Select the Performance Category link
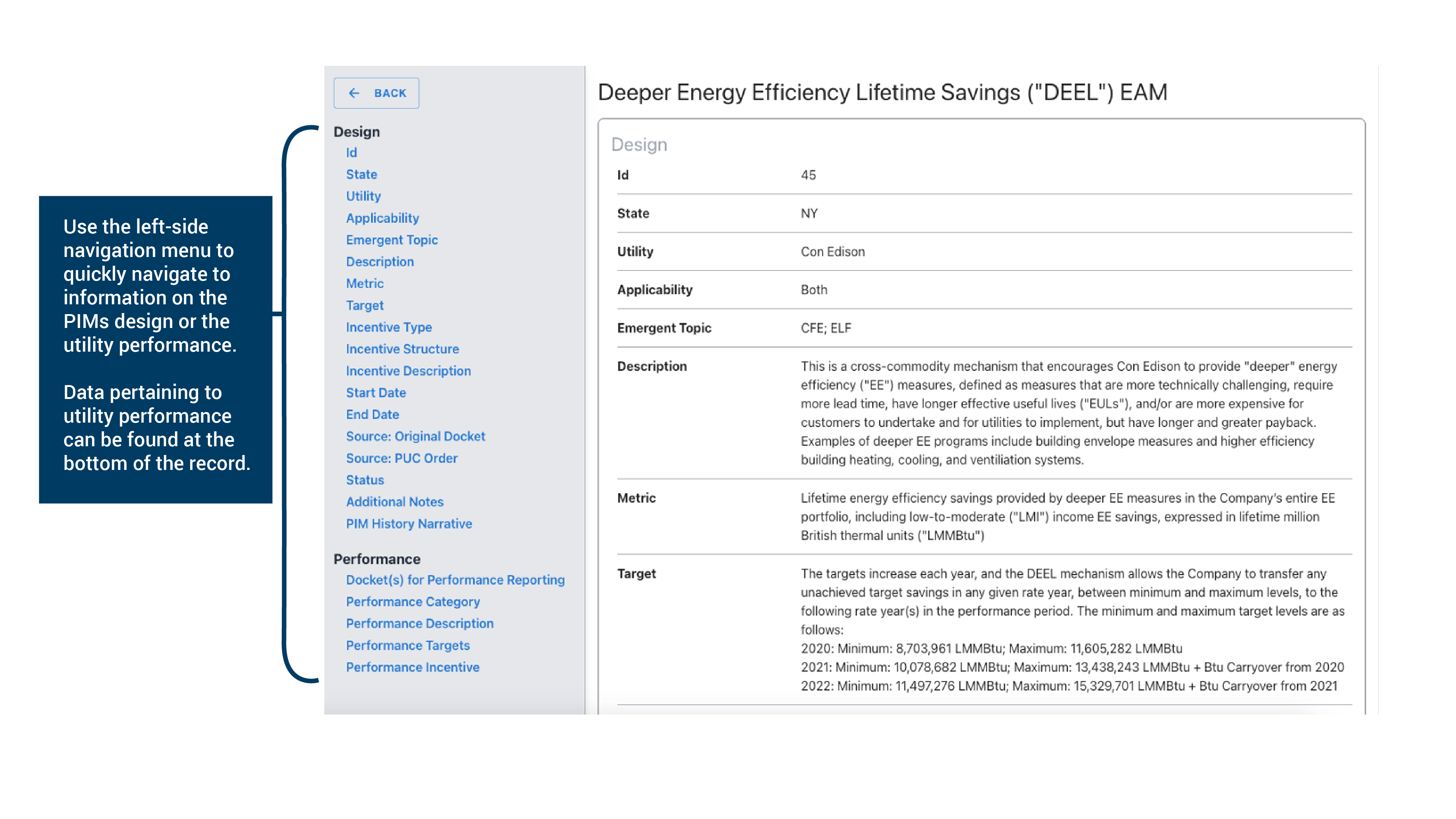This screenshot has height=819, width=1456. (413, 602)
